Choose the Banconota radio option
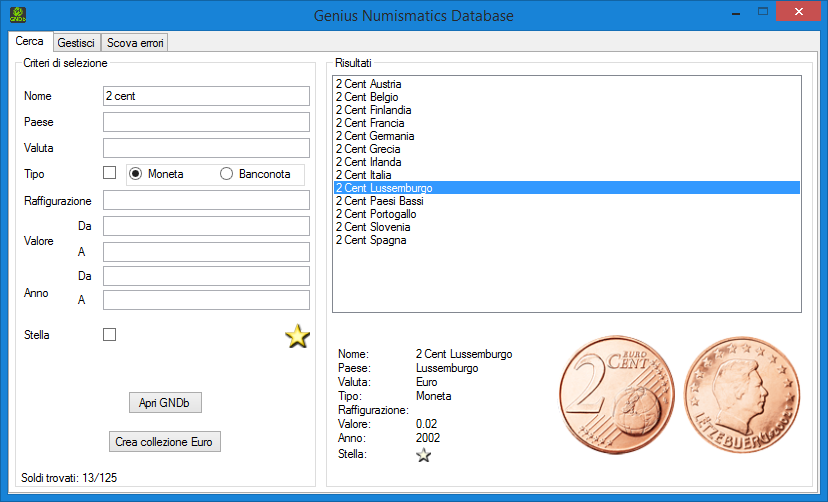Viewport: 828px width, 502px height. coord(226,174)
